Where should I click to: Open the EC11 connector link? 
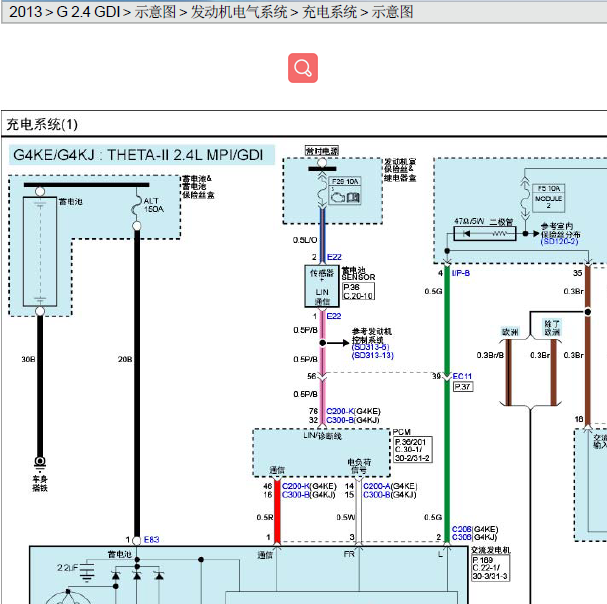pos(462,376)
